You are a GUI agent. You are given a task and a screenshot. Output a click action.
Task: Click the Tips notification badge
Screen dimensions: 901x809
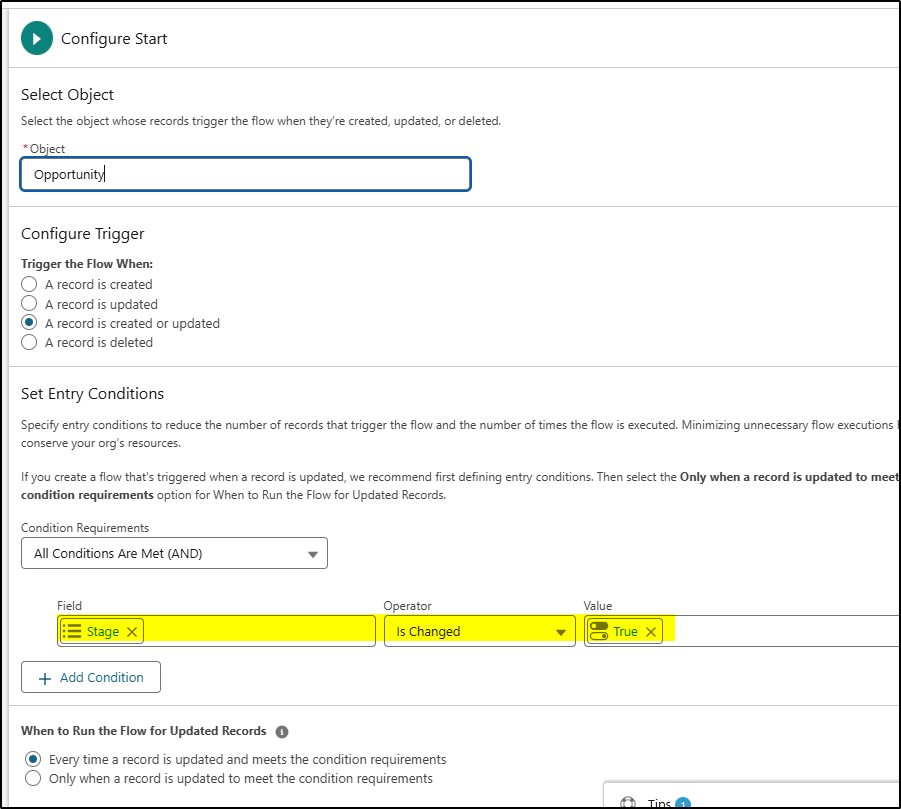(684, 803)
